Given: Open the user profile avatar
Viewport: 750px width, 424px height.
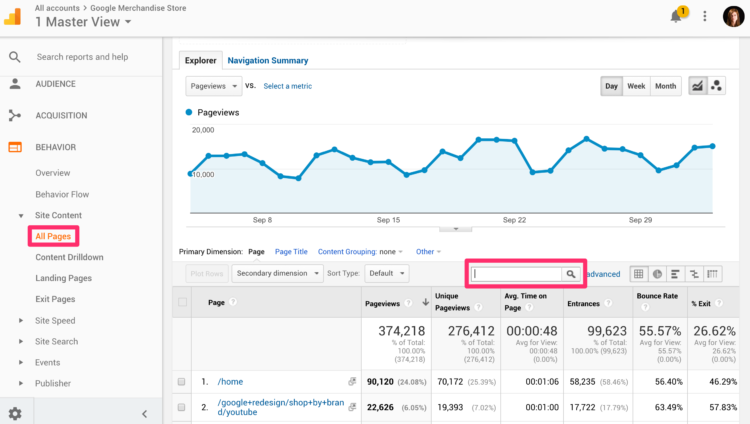Looking at the screenshot, I should coord(733,16).
